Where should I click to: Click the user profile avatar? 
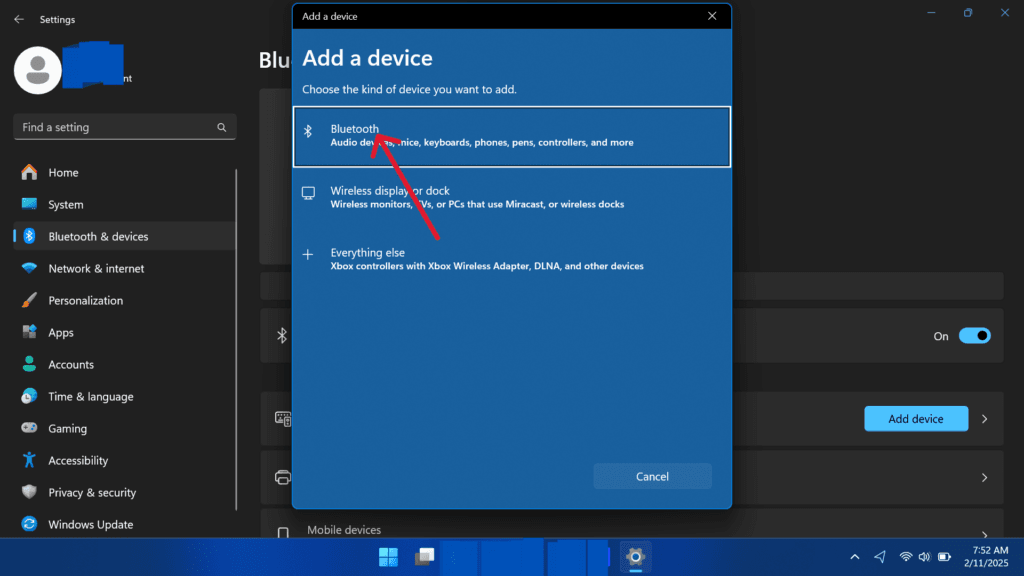coord(38,70)
